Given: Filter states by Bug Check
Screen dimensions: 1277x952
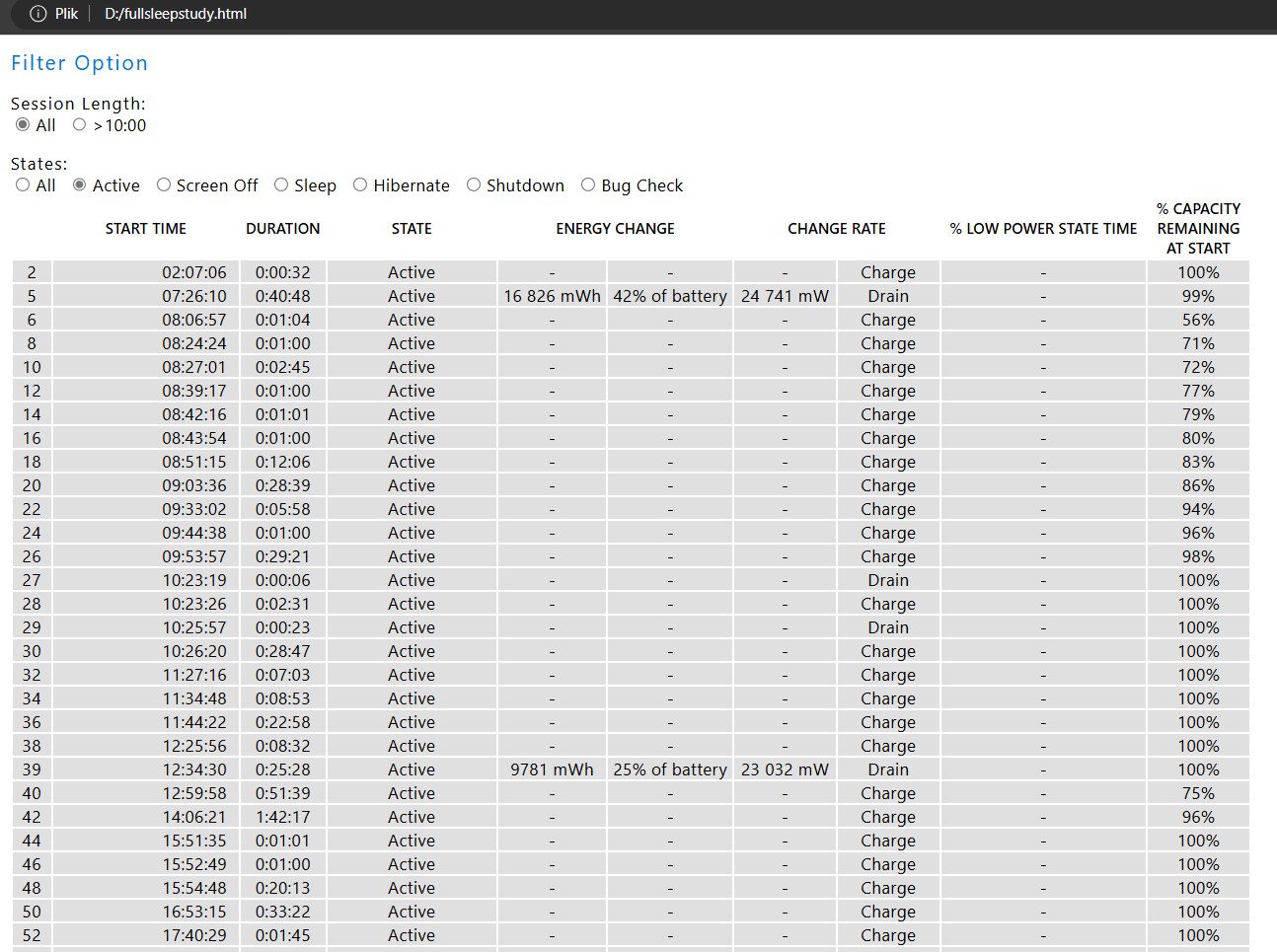Looking at the screenshot, I should (x=588, y=185).
